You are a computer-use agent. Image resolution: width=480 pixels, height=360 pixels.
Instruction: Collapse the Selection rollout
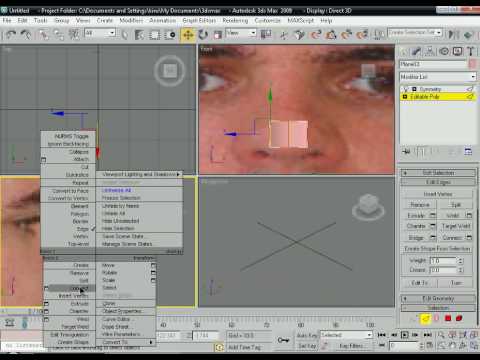click(438, 308)
